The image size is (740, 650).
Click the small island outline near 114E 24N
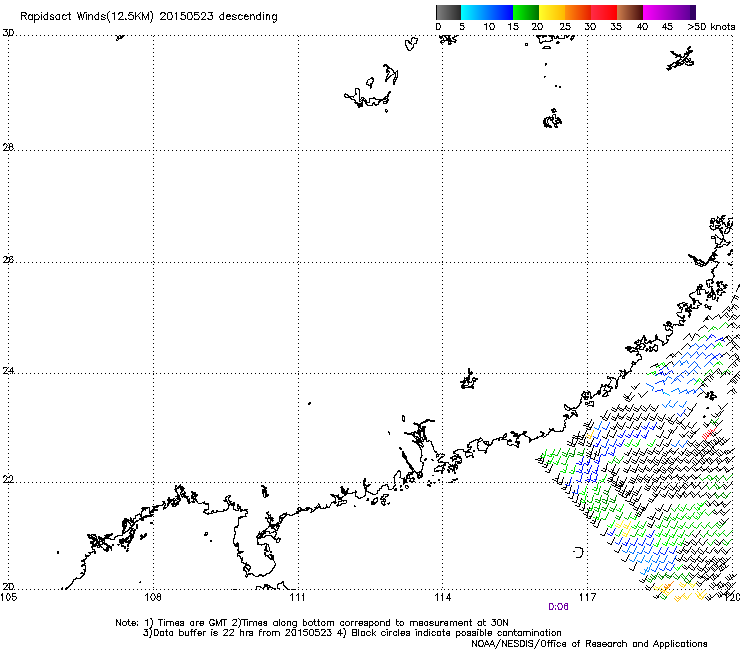[x=469, y=379]
